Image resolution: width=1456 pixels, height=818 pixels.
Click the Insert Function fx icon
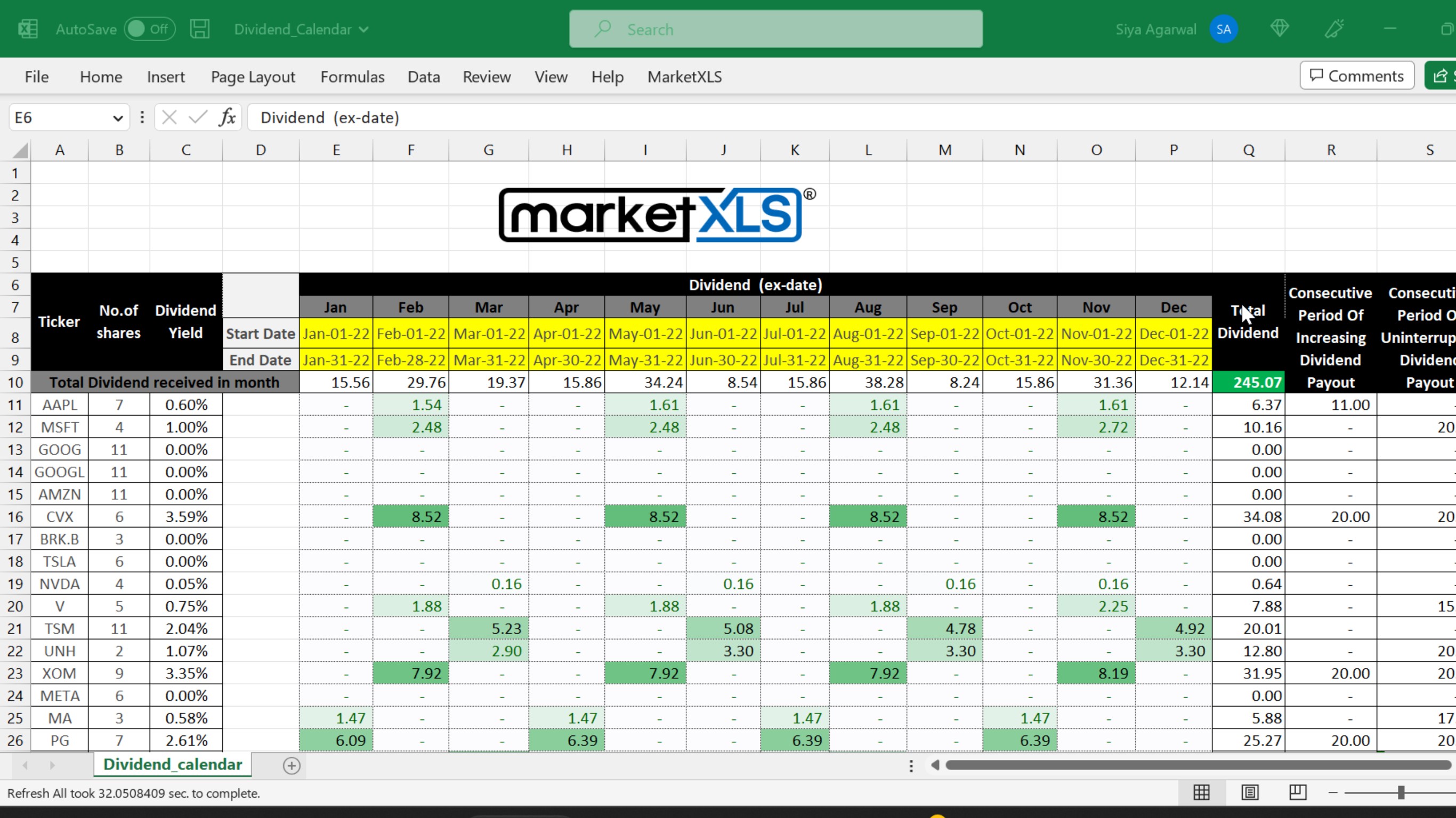coord(227,118)
